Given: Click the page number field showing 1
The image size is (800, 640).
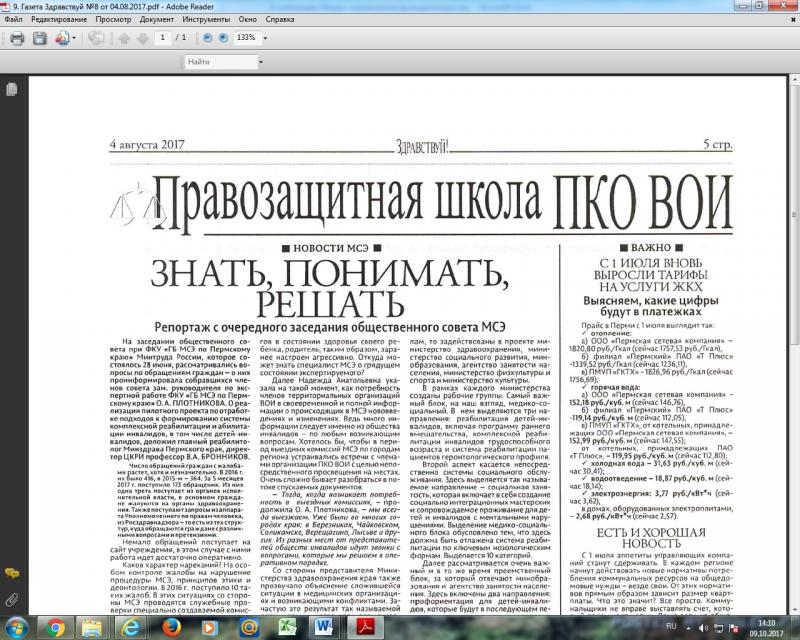Looking at the screenshot, I should 163,38.
